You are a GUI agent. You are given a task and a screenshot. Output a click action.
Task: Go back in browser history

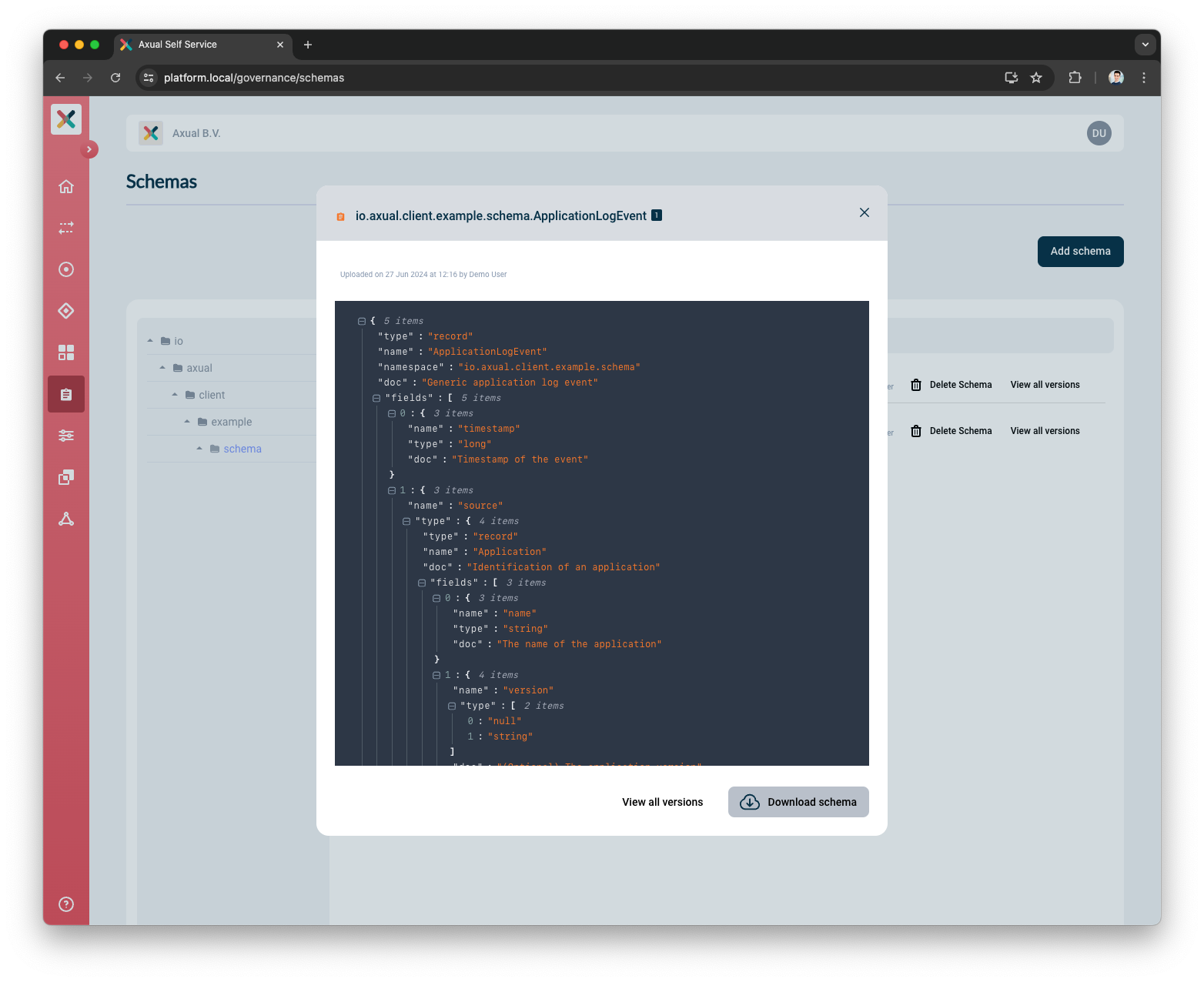coord(60,78)
